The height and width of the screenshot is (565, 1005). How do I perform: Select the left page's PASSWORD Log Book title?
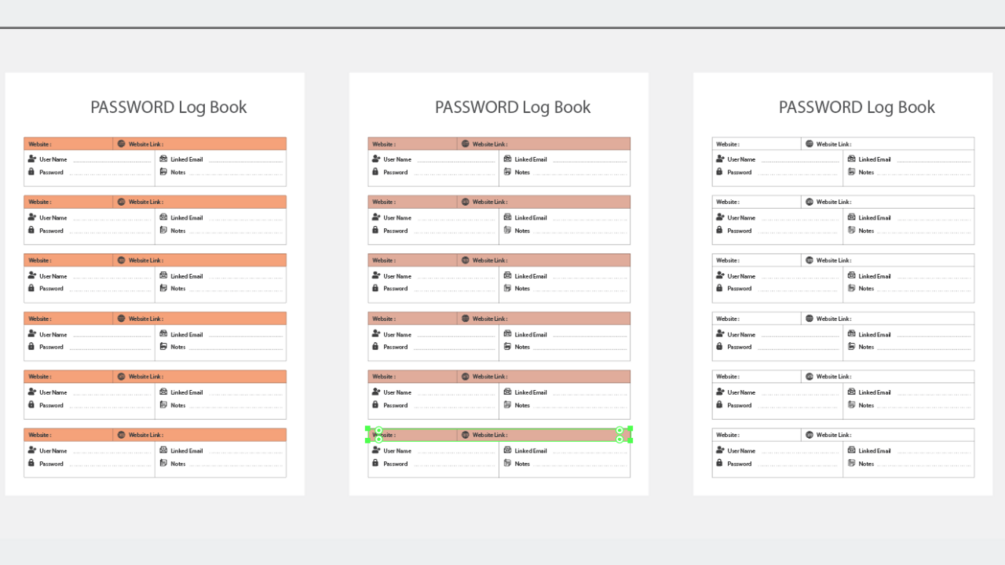coord(169,107)
